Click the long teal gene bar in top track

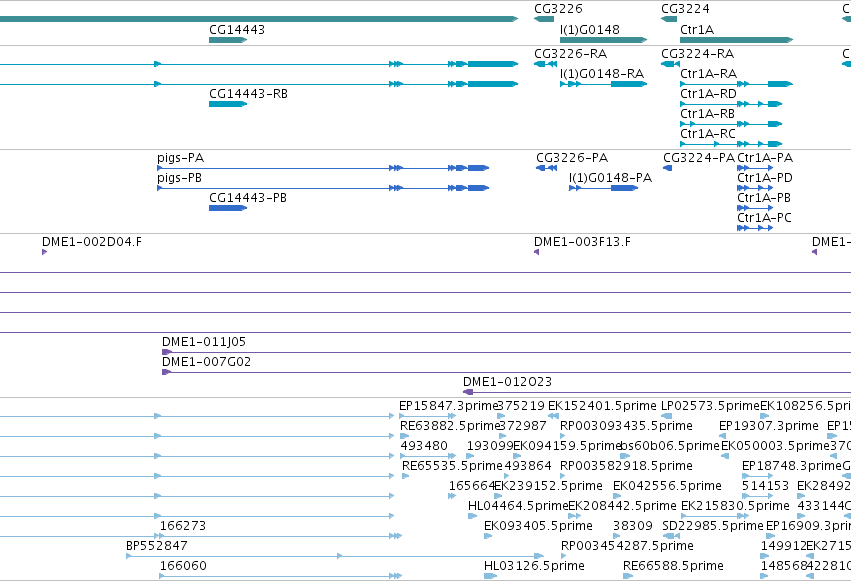tap(258, 19)
